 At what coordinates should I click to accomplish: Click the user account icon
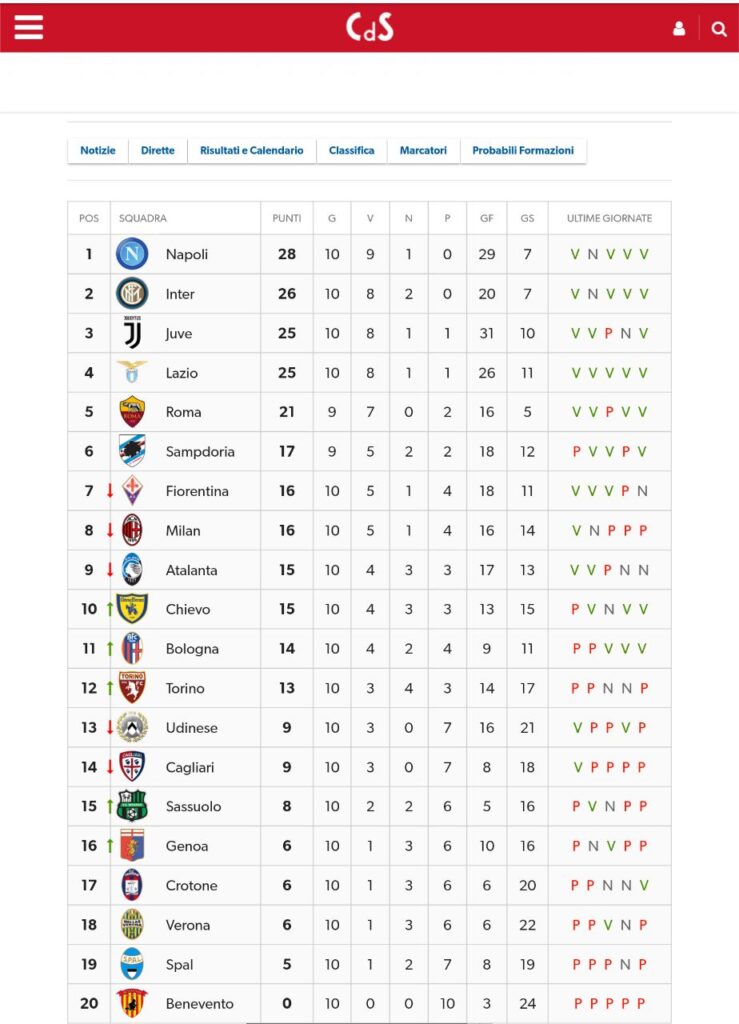point(679,29)
